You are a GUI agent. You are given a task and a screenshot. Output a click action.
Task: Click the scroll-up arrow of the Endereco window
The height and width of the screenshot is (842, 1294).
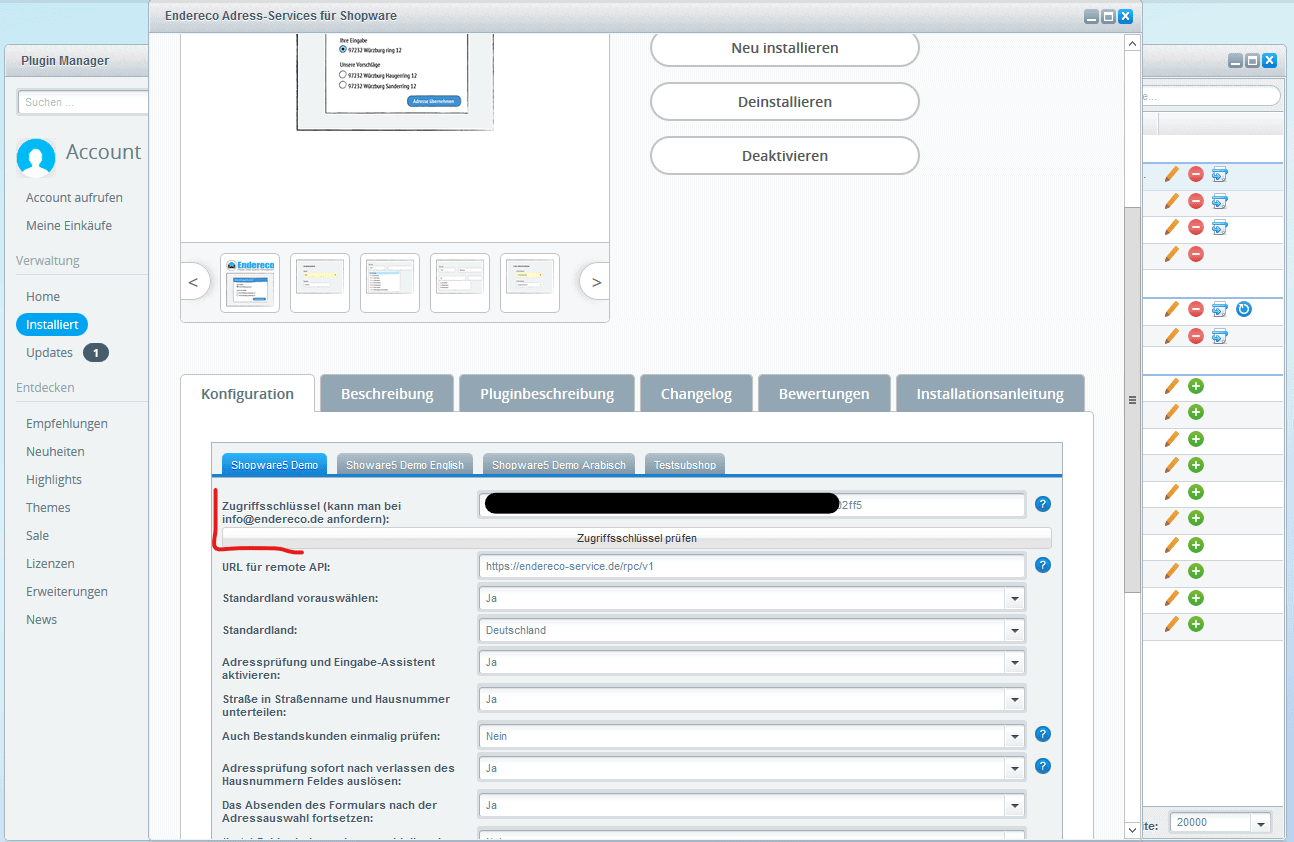pyautogui.click(x=1132, y=44)
